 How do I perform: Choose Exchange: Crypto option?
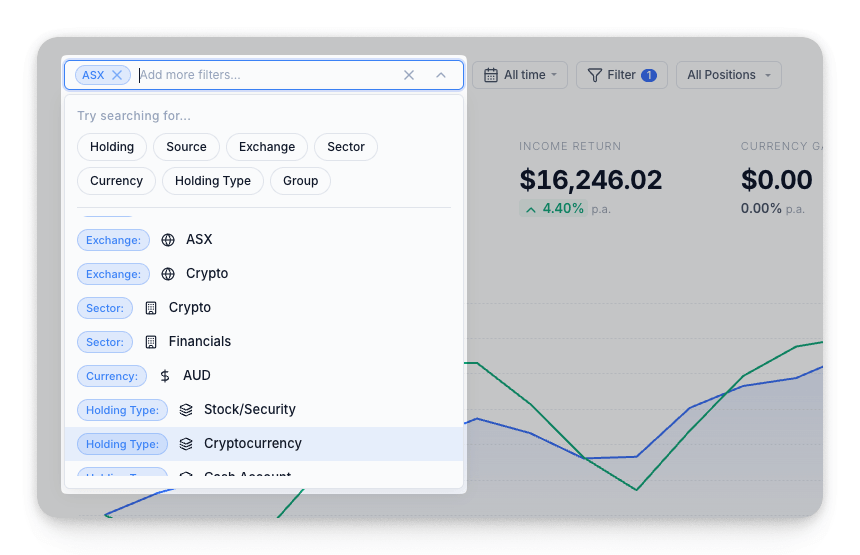click(264, 274)
